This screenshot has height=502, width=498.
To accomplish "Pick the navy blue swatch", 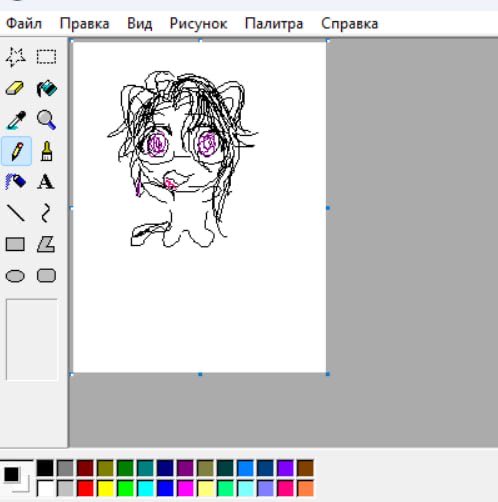I will 165,468.
